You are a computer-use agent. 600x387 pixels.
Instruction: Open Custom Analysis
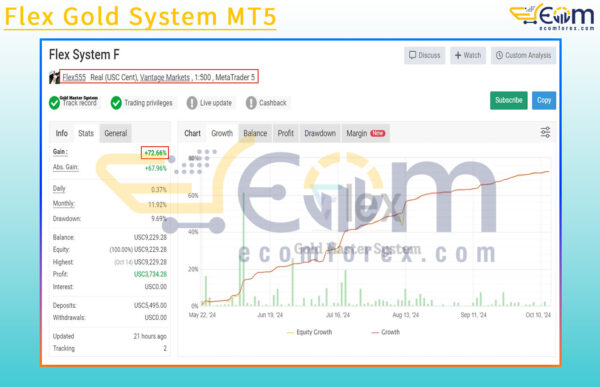point(523,56)
